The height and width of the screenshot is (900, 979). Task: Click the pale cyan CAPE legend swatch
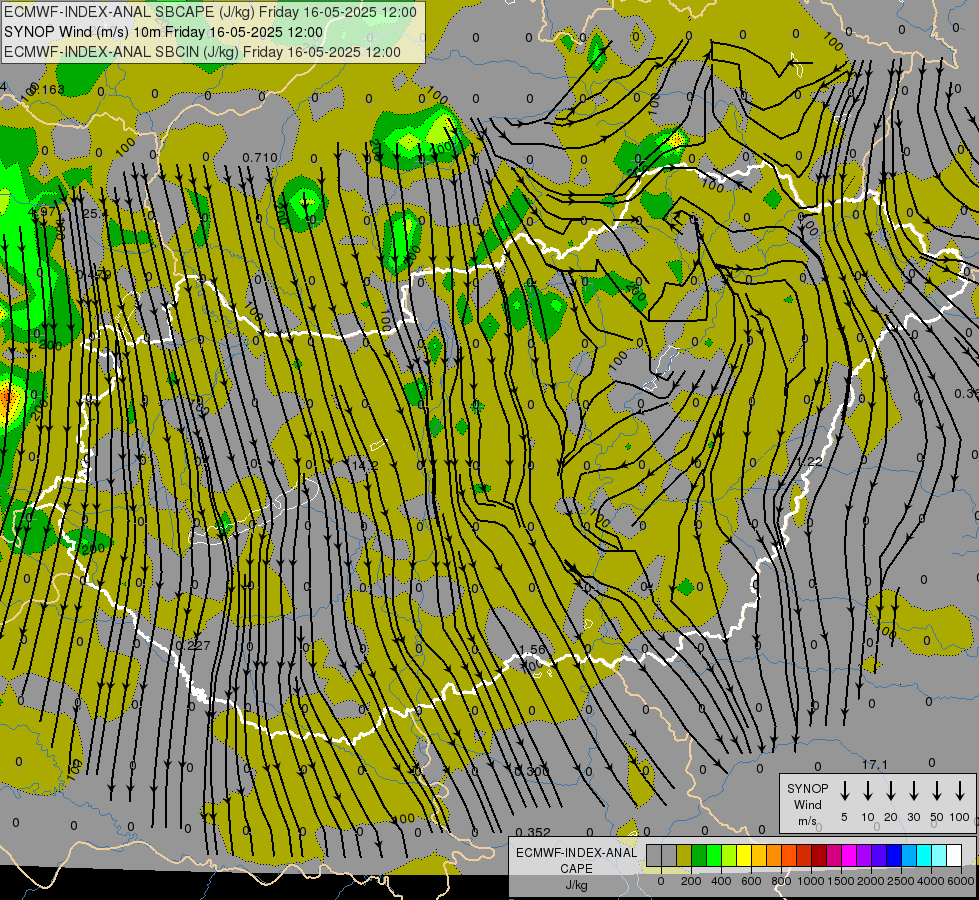[x=938, y=855]
